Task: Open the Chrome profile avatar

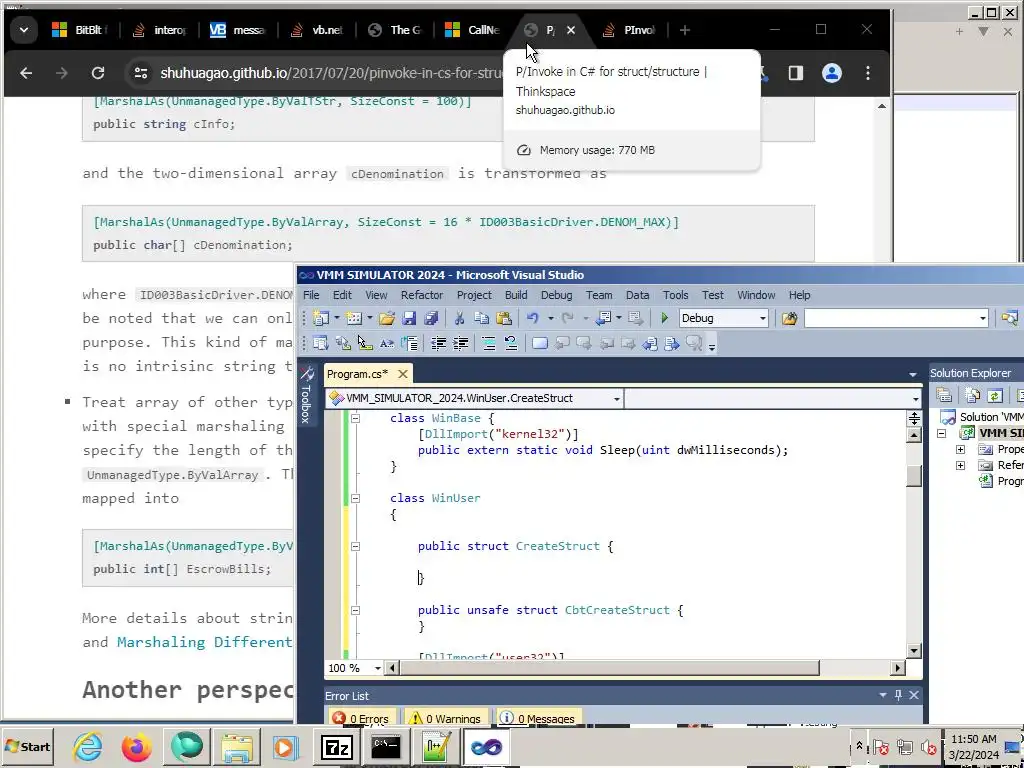Action: point(831,73)
